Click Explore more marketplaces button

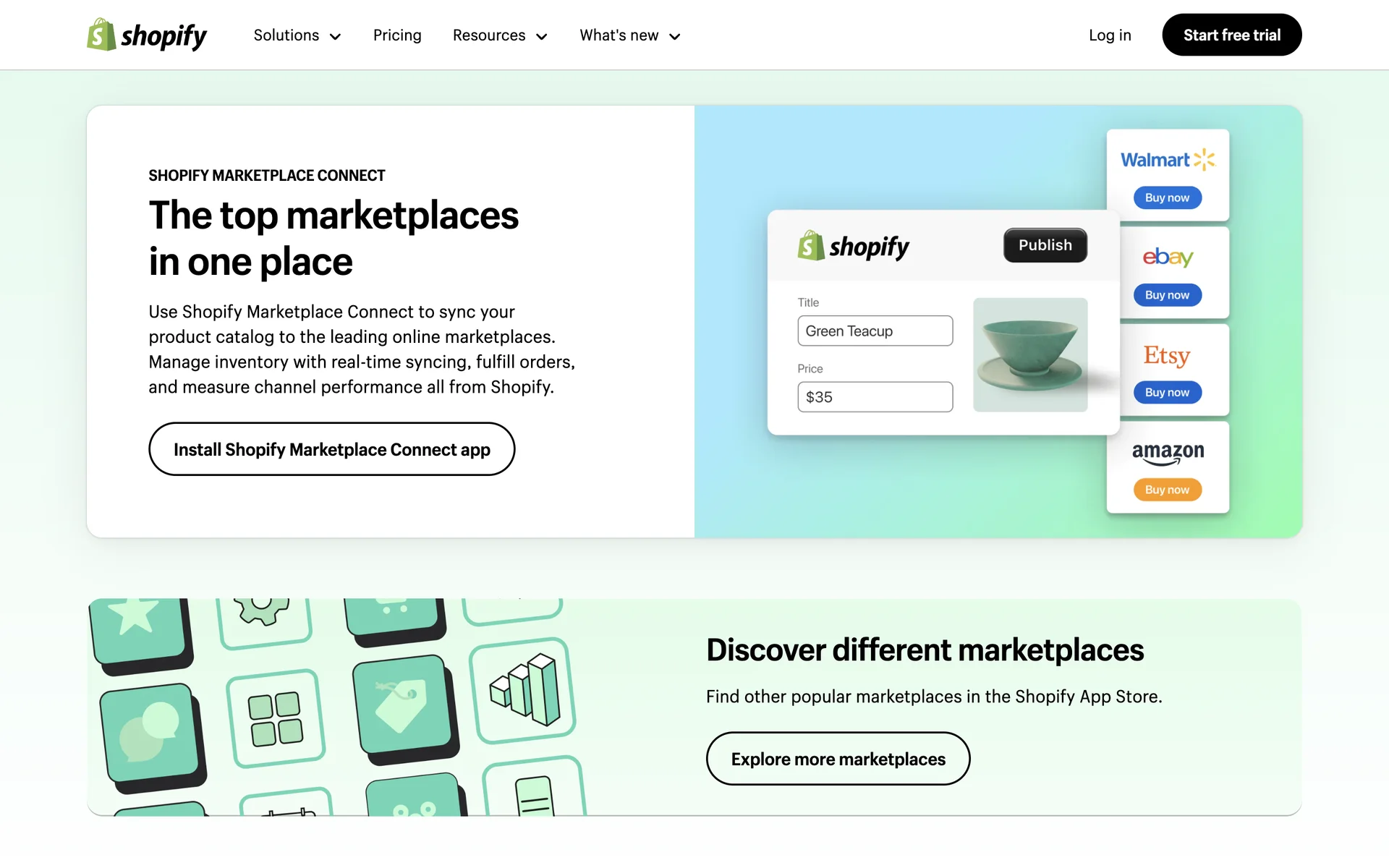[x=838, y=759]
